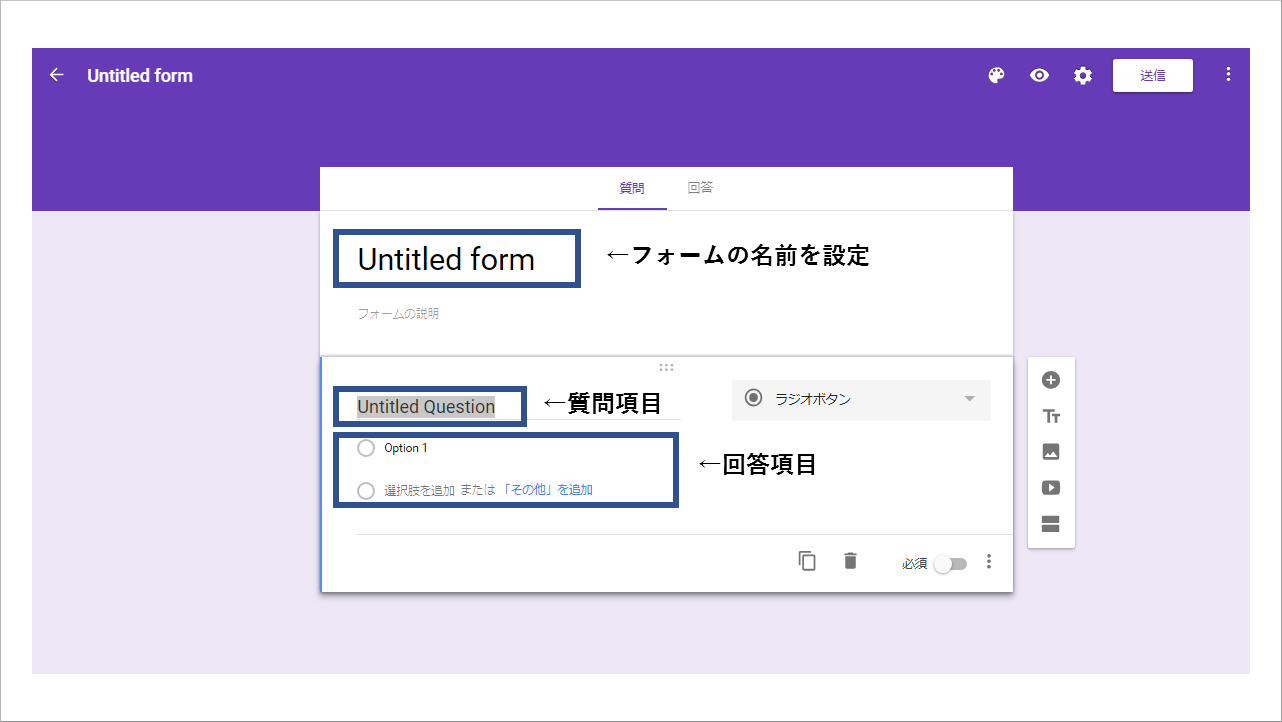1282x722 pixels.
Task: Open the top-right three-dot overflow menu
Action: point(1228,74)
